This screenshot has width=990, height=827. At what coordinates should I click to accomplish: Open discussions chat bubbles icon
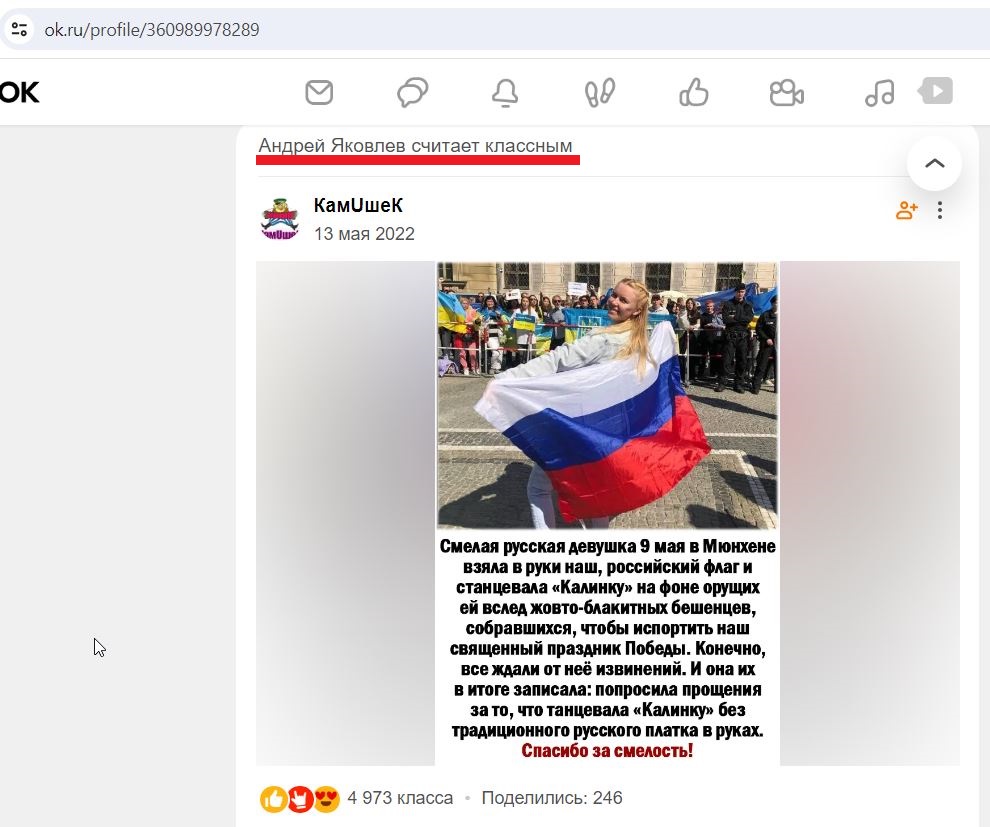tap(412, 93)
